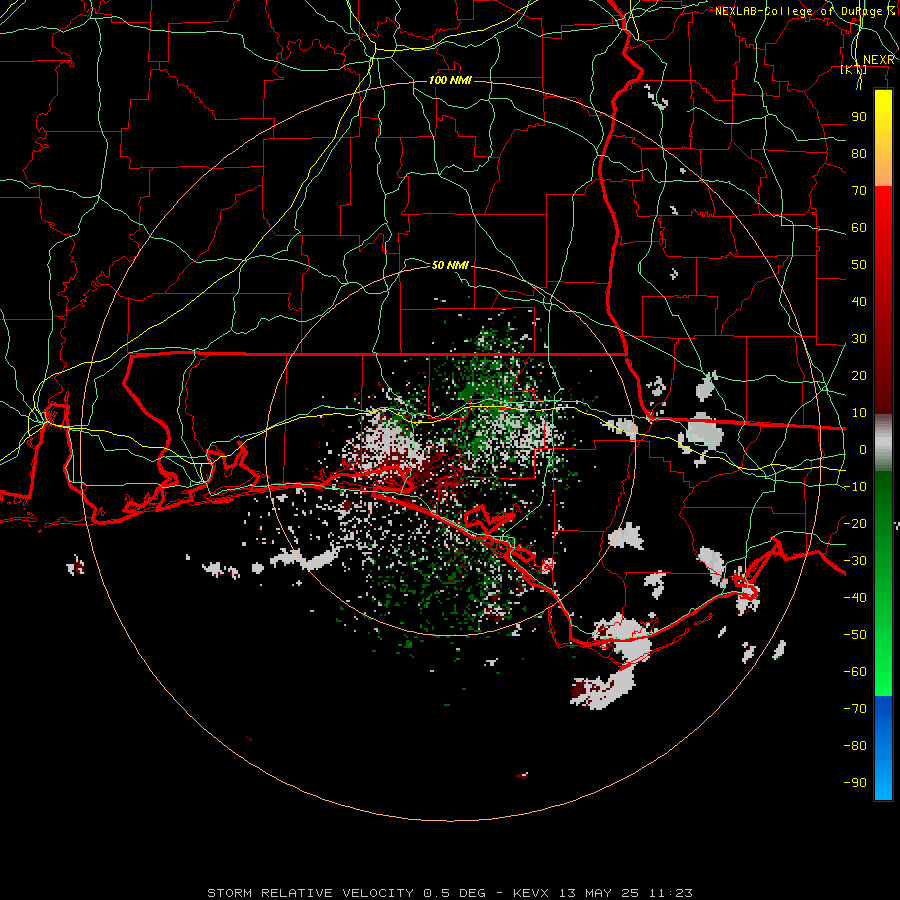
Task: Select the -10 value on velocity scale
Action: click(855, 487)
